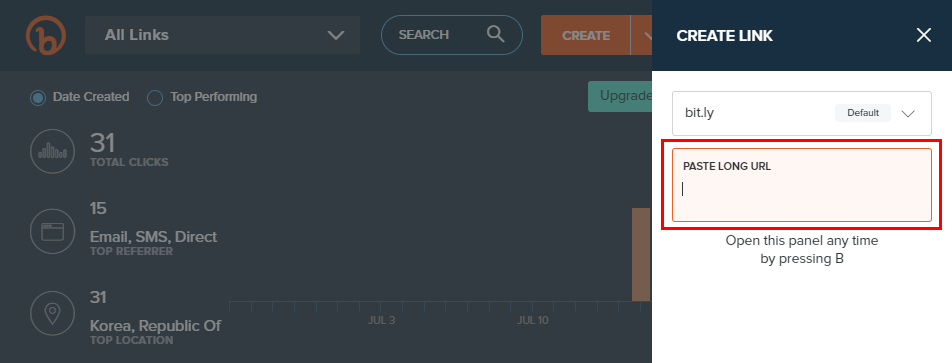Image resolution: width=952 pixels, height=363 pixels.
Task: Open the bit.ly domain dropdown
Action: pos(801,113)
